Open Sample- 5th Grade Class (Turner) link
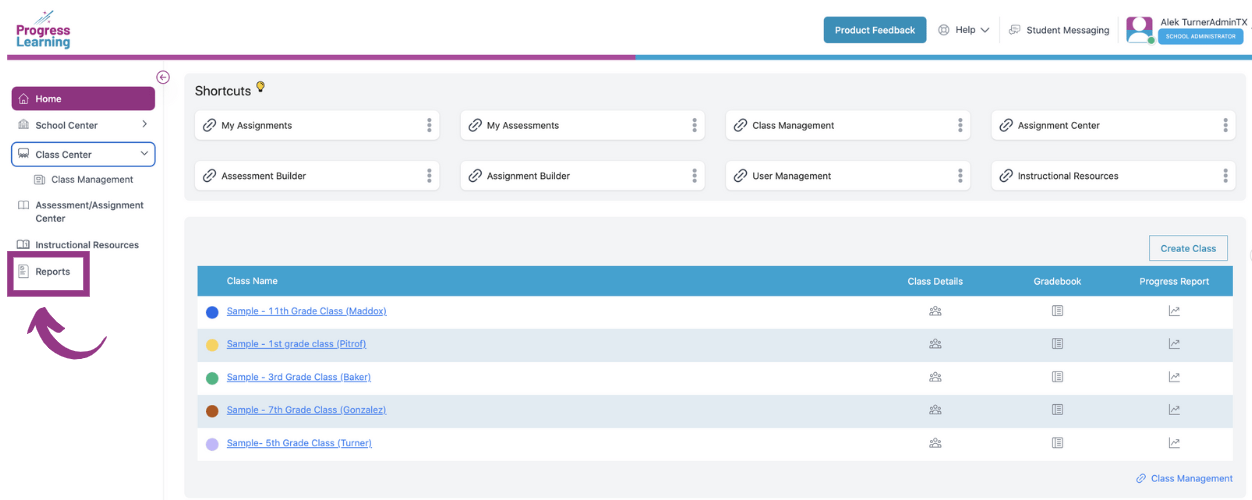The height and width of the screenshot is (500, 1252). (299, 443)
